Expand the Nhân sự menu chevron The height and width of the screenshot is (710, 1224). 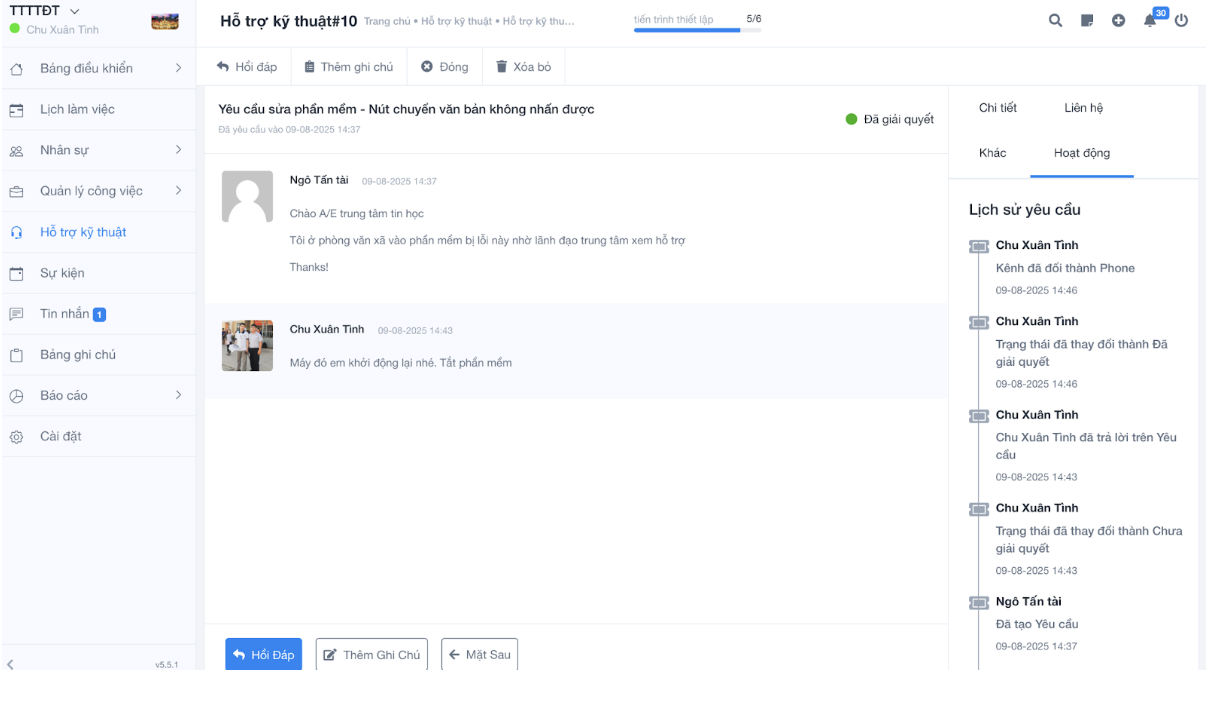pyautogui.click(x=178, y=150)
